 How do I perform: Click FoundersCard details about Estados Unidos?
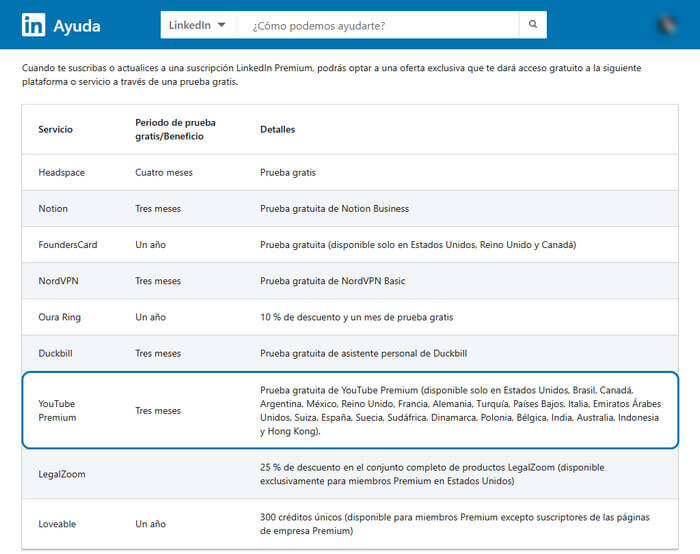pos(418,245)
